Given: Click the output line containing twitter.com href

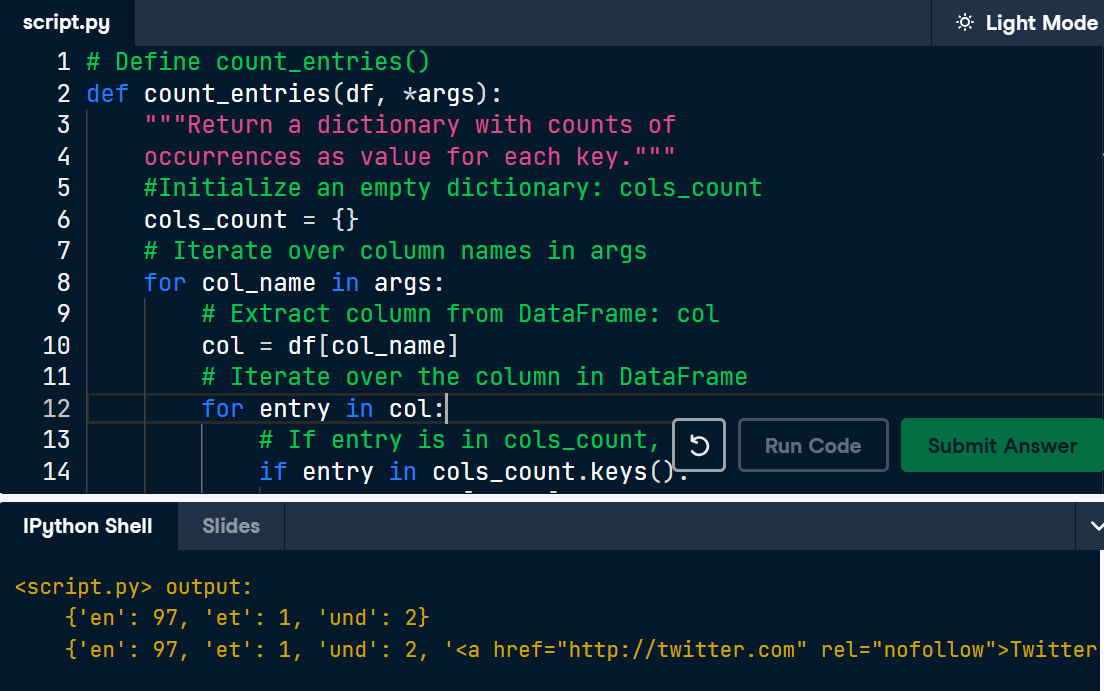Looking at the screenshot, I should [582, 649].
